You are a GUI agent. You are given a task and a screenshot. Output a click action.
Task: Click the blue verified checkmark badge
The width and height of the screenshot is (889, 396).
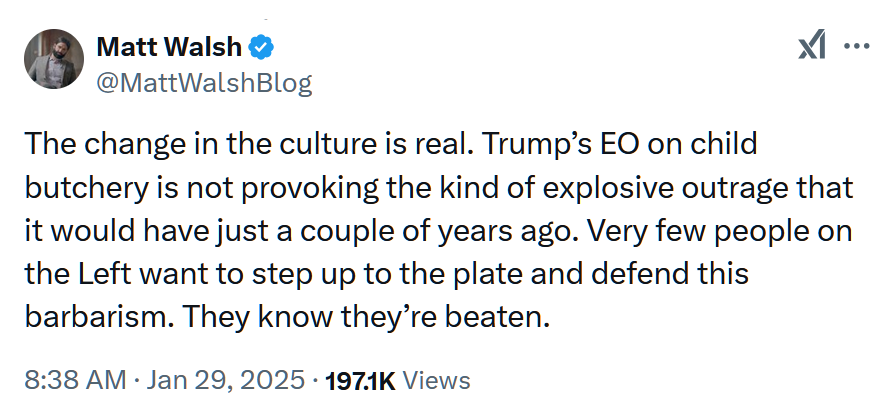tap(261, 47)
